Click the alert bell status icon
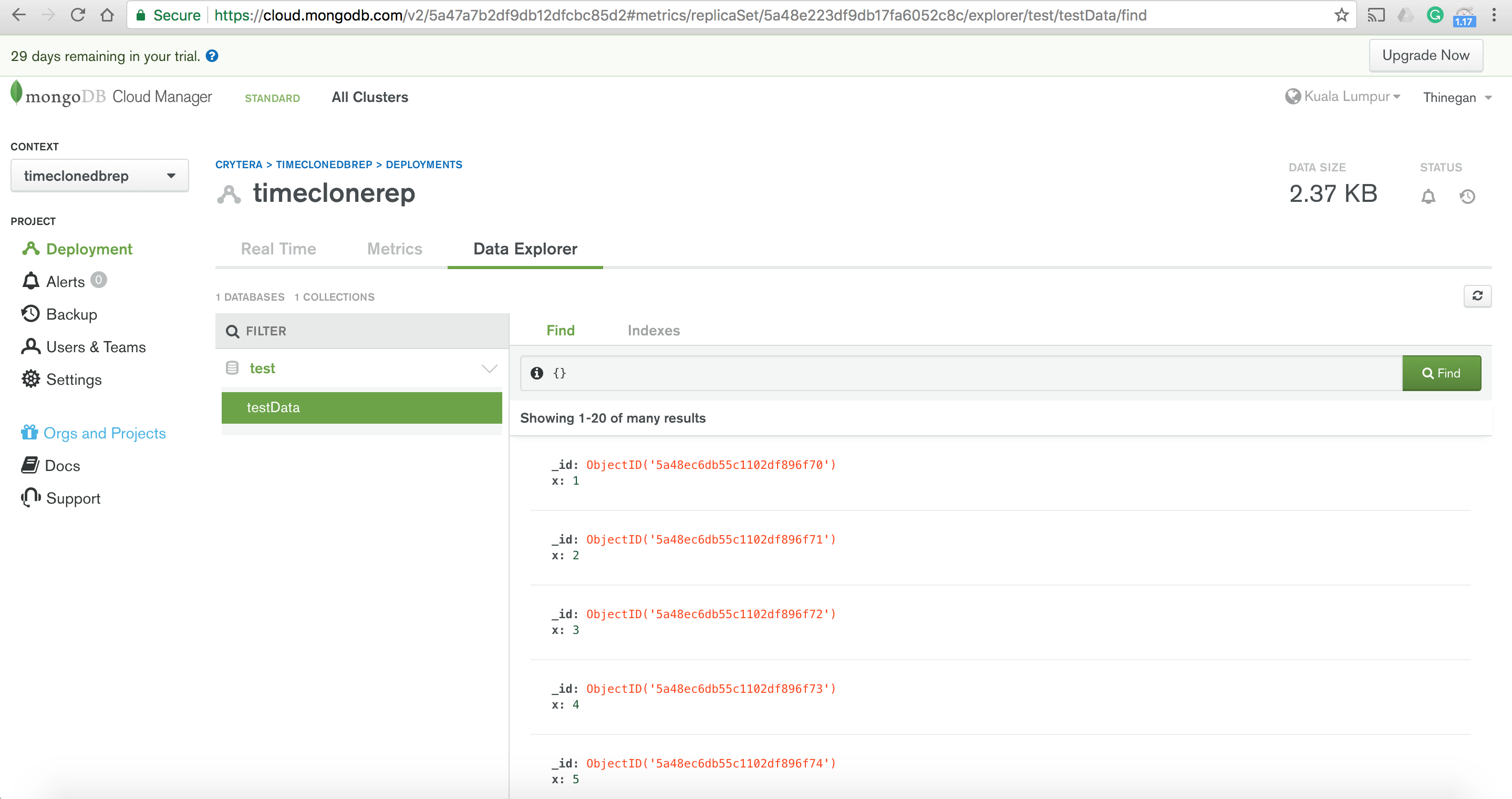This screenshot has height=799, width=1512. click(1428, 197)
